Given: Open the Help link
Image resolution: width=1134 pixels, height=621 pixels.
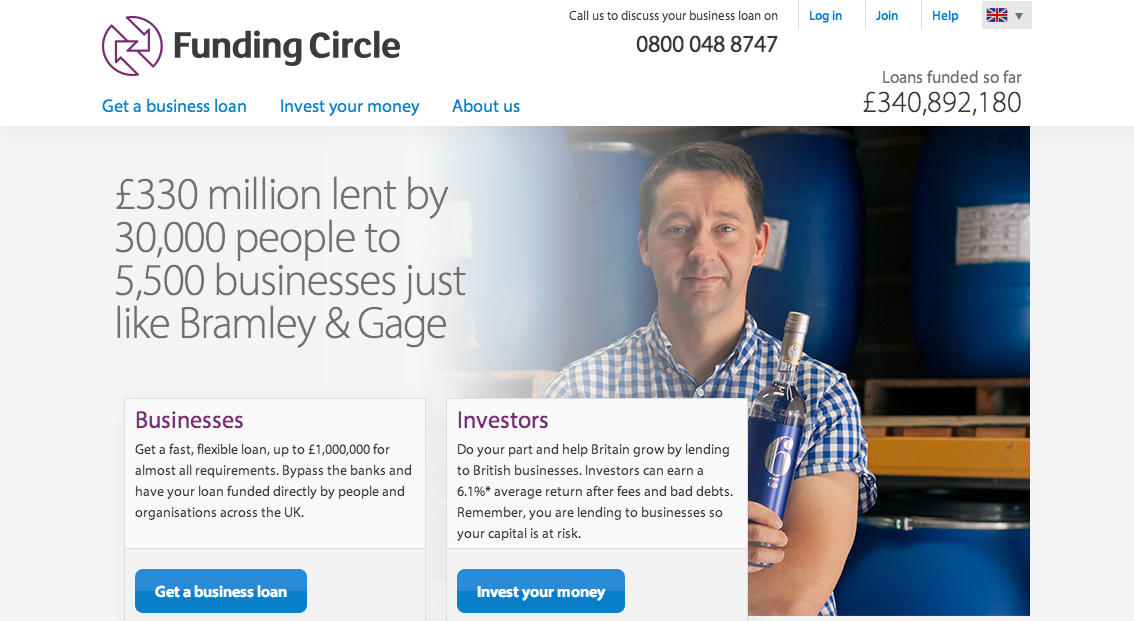Looking at the screenshot, I should [945, 15].
